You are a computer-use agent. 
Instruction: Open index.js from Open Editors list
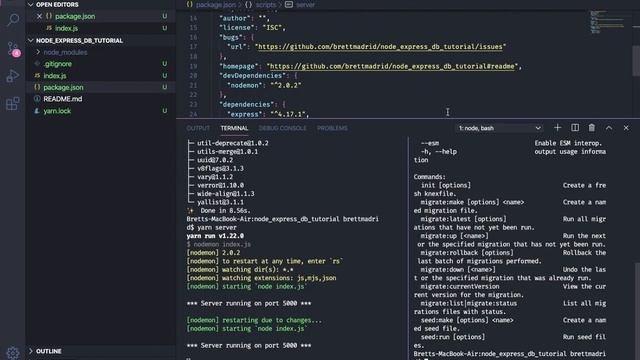[x=67, y=28]
